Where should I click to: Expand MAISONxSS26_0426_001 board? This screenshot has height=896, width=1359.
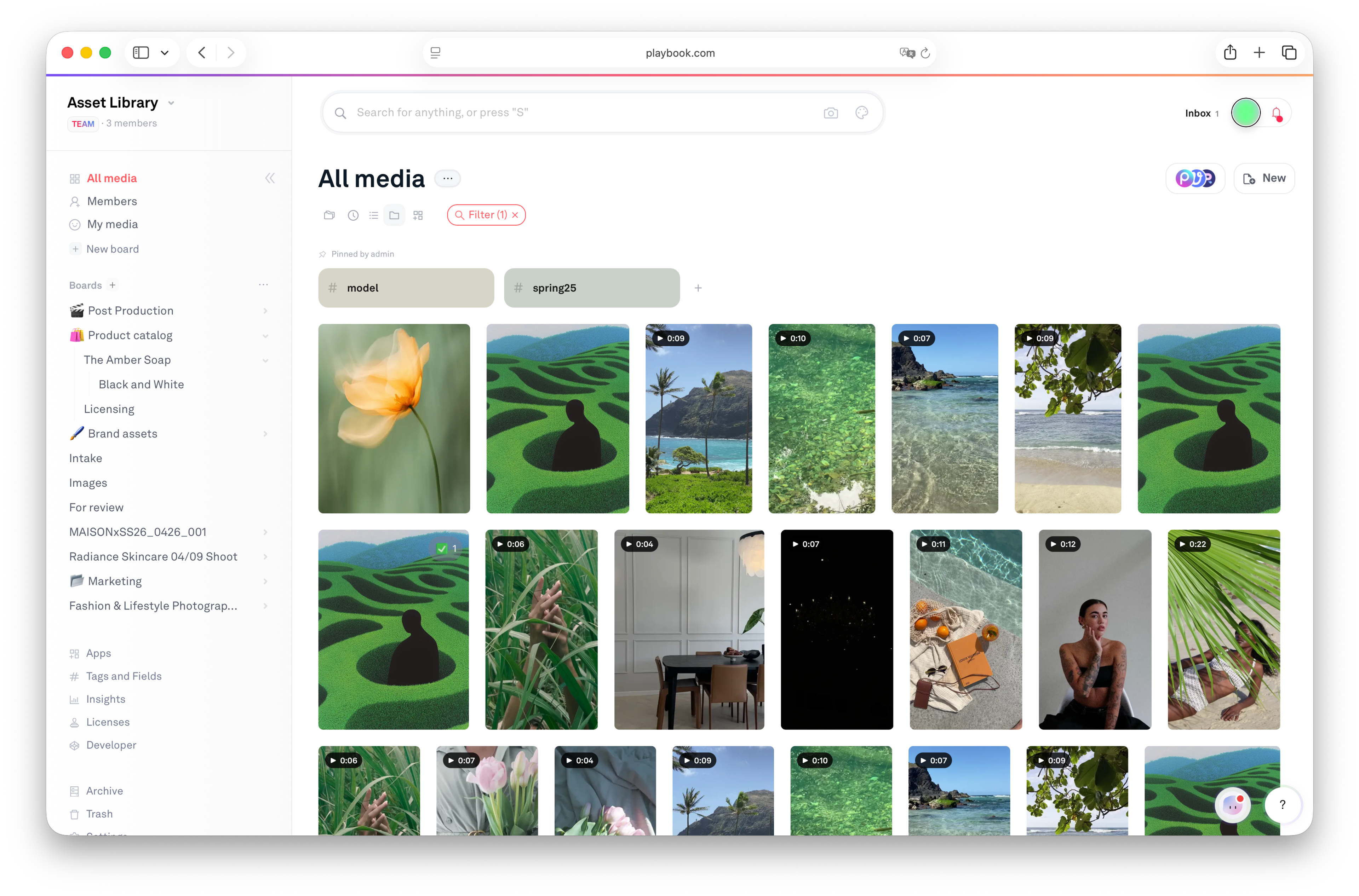coord(265,532)
